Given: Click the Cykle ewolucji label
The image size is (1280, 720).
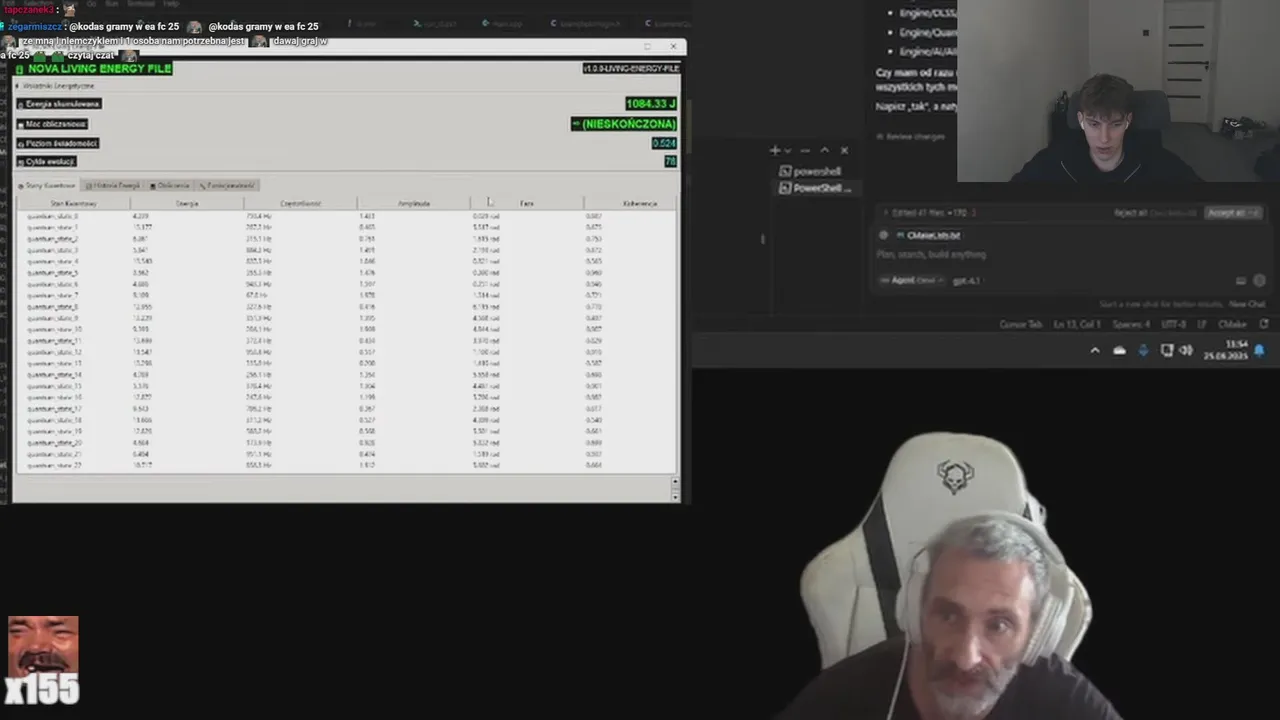Looking at the screenshot, I should [x=47, y=161].
